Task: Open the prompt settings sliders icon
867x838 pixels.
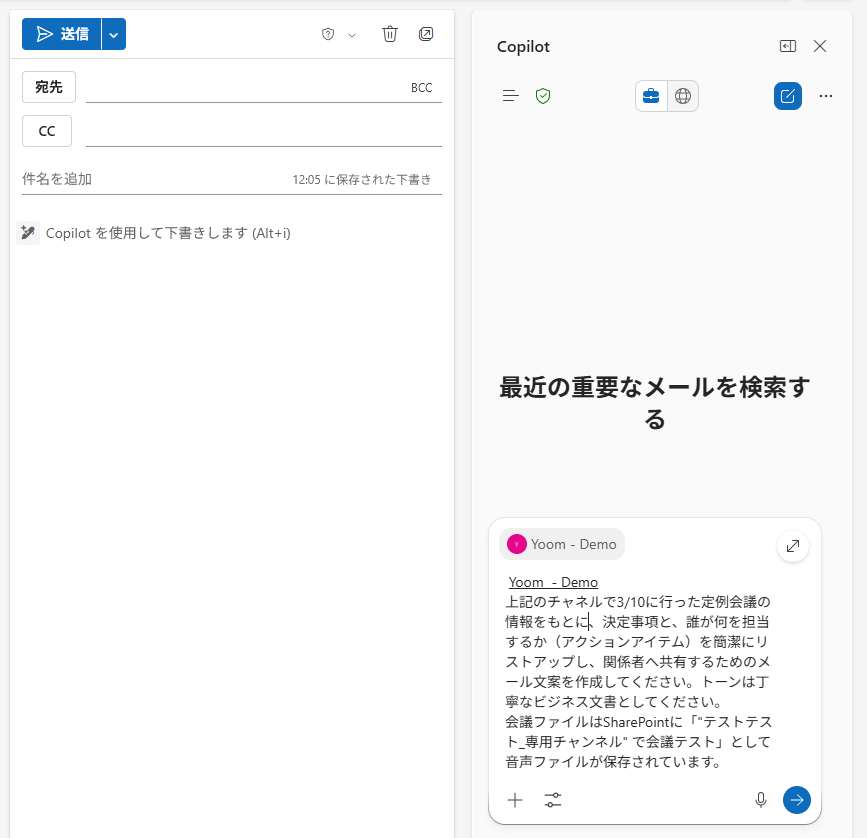Action: click(553, 800)
